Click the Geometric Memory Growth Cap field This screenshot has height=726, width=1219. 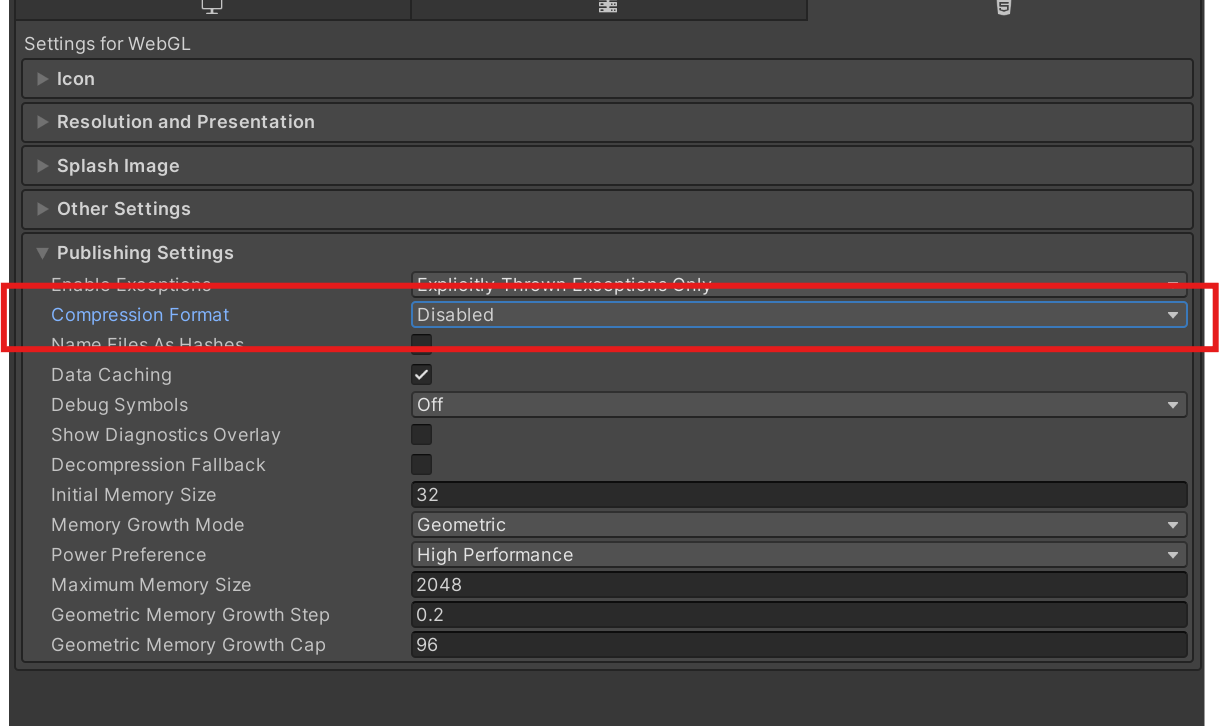(798, 645)
